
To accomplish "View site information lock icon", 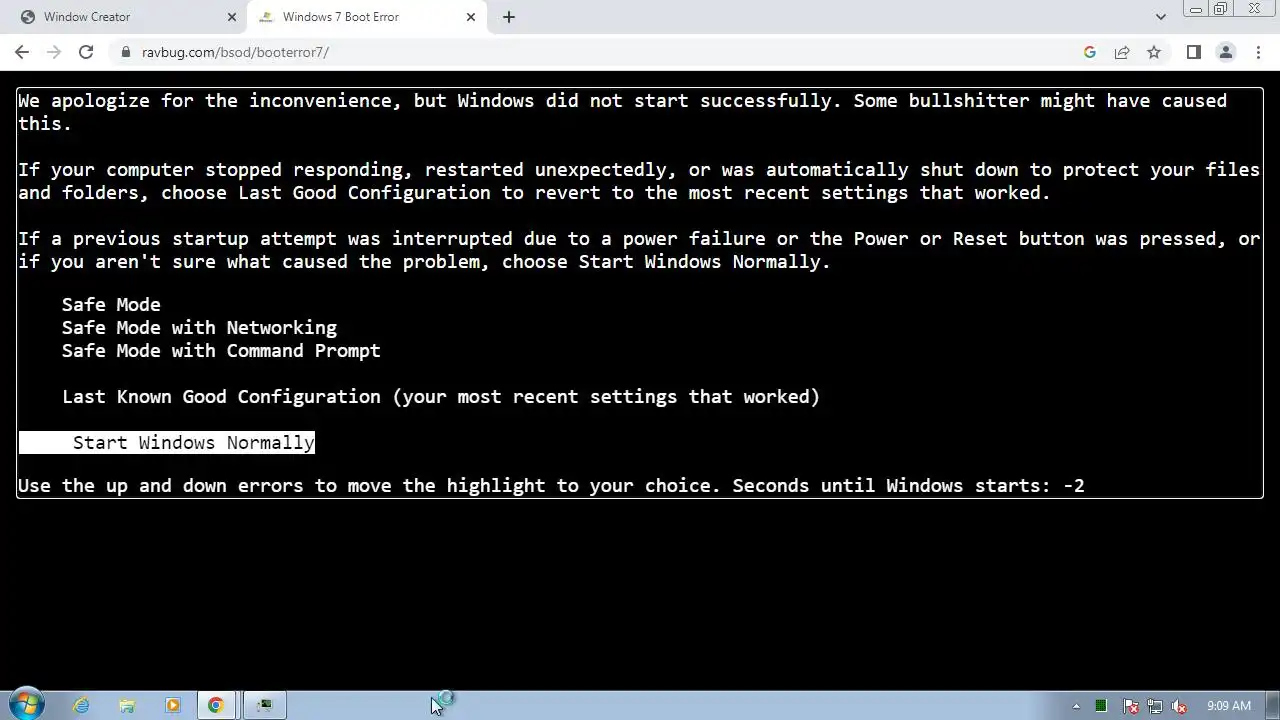I will (126, 52).
